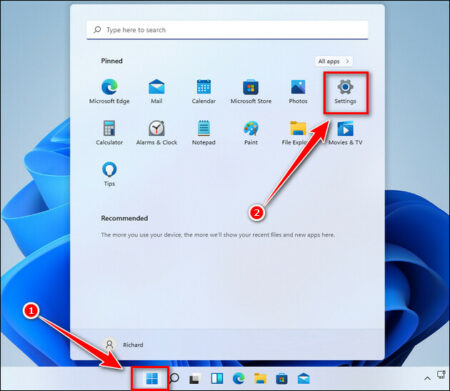Image resolution: width=450 pixels, height=391 pixels.
Task: Open File Explorer from pinned apps
Action: 297,132
